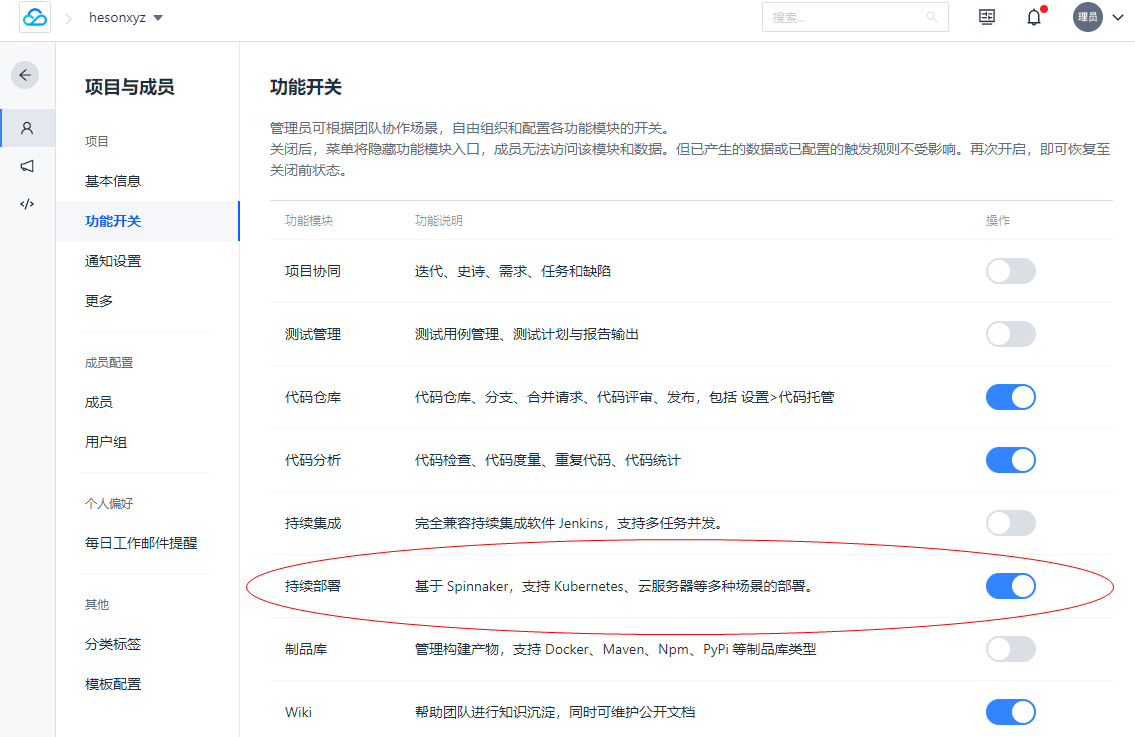Click into the 搜索 search field
This screenshot has width=1135, height=737.
pyautogui.click(x=855, y=17)
